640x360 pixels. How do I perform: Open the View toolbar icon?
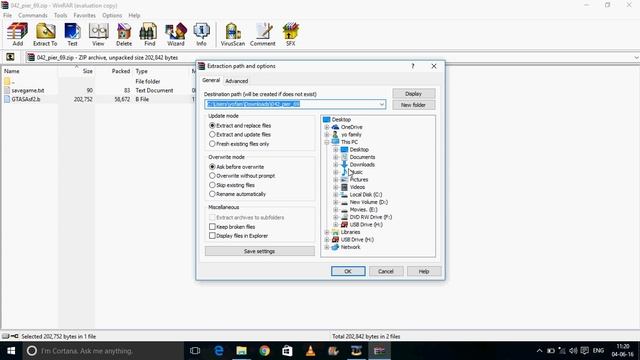point(98,34)
